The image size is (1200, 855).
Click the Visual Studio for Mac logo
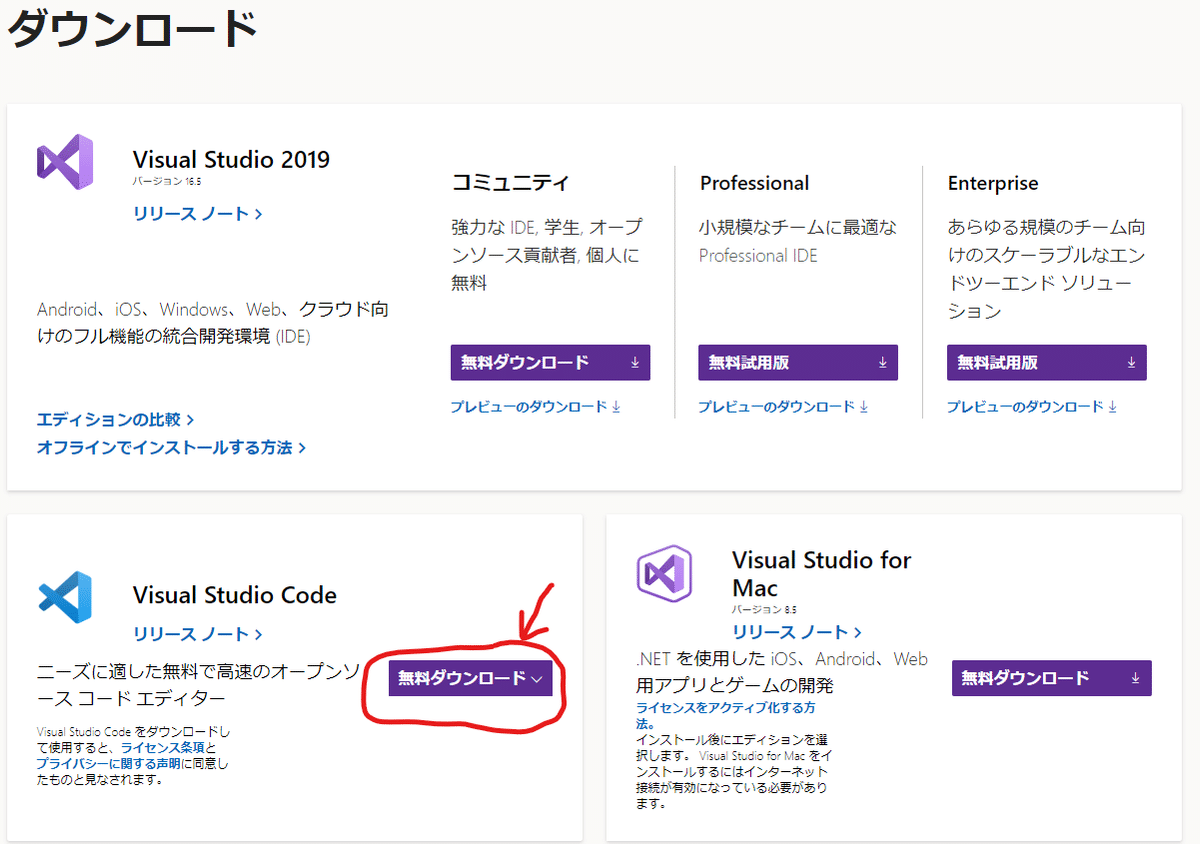(664, 573)
